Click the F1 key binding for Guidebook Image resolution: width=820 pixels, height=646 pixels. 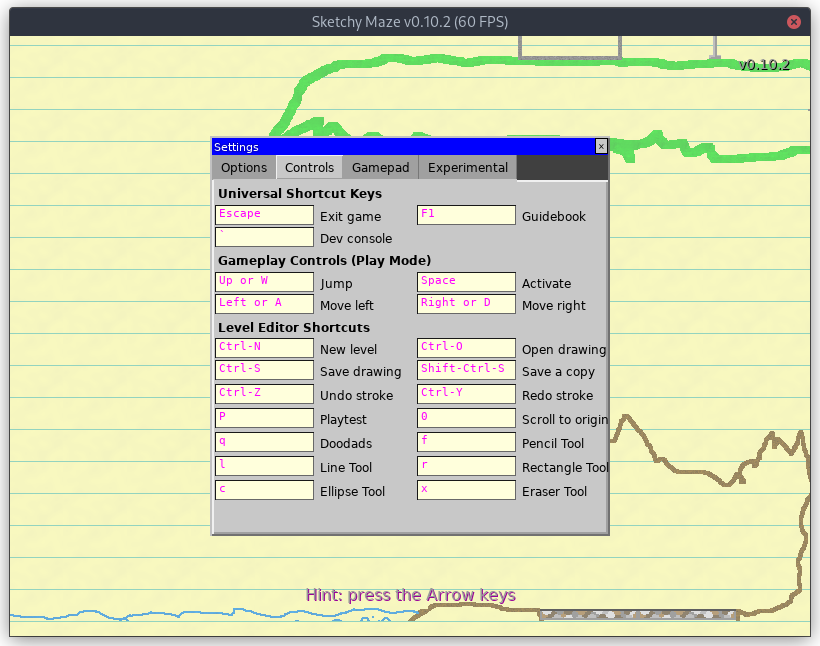[x=466, y=215]
